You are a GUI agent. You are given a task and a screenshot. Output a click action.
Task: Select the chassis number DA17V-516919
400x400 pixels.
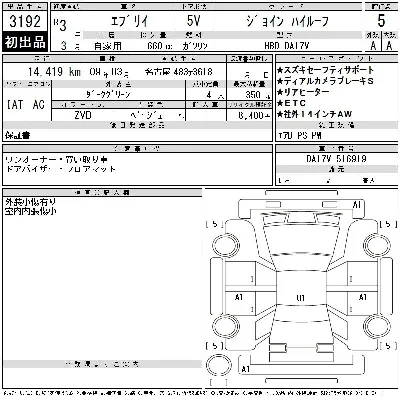336,159
